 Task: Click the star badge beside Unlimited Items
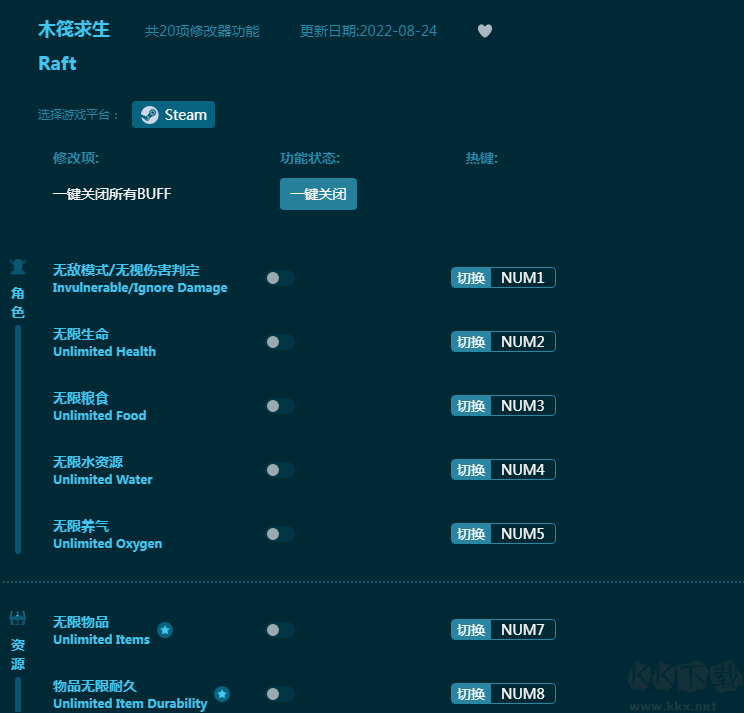[165, 630]
